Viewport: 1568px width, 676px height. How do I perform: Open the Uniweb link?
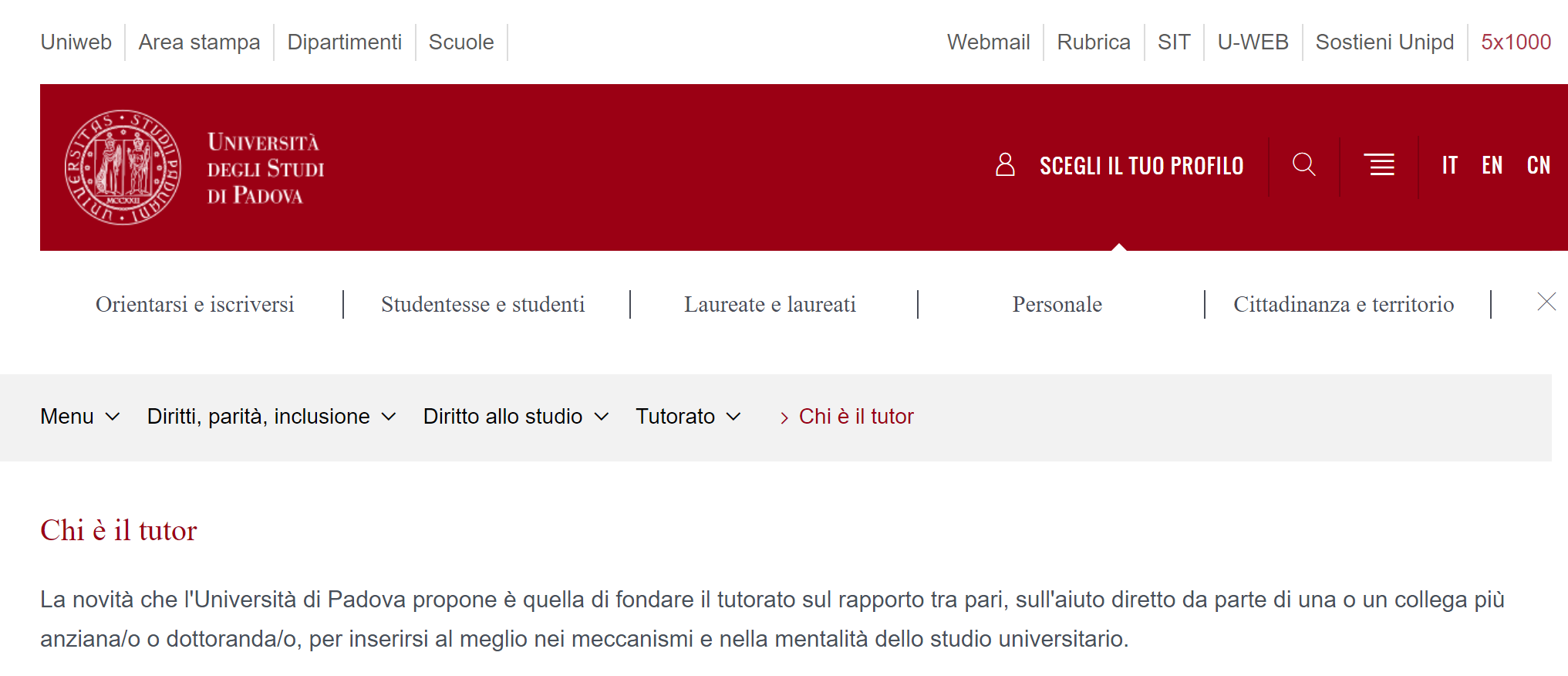tap(76, 42)
